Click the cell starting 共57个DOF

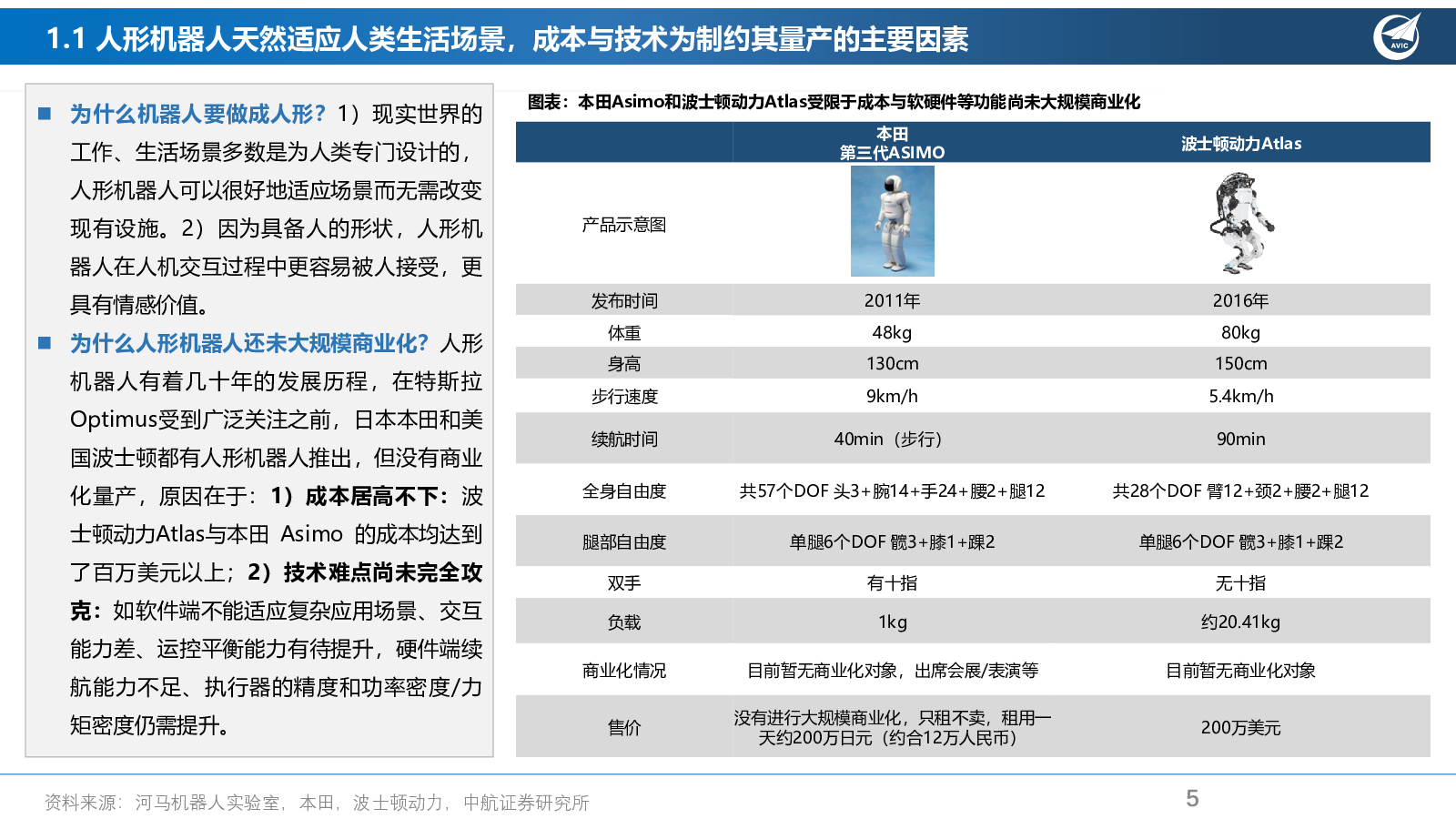tap(892, 490)
